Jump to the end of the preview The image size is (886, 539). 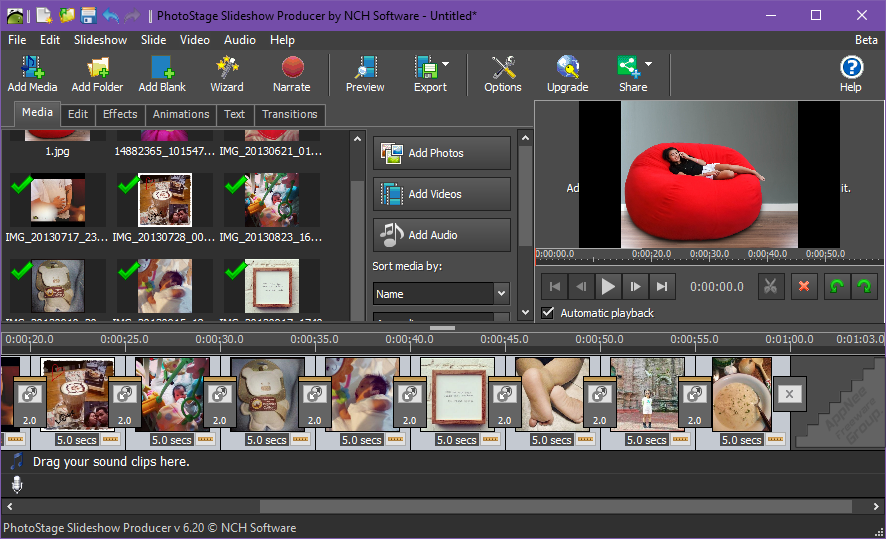(662, 286)
